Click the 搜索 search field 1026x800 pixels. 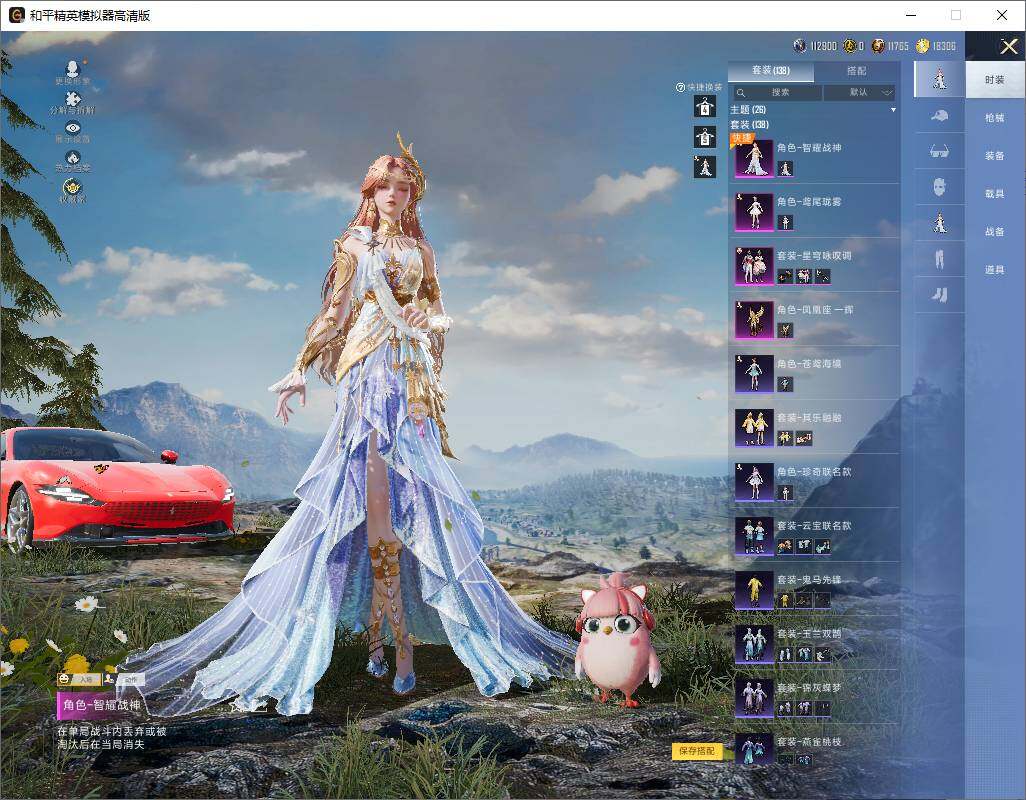point(777,92)
